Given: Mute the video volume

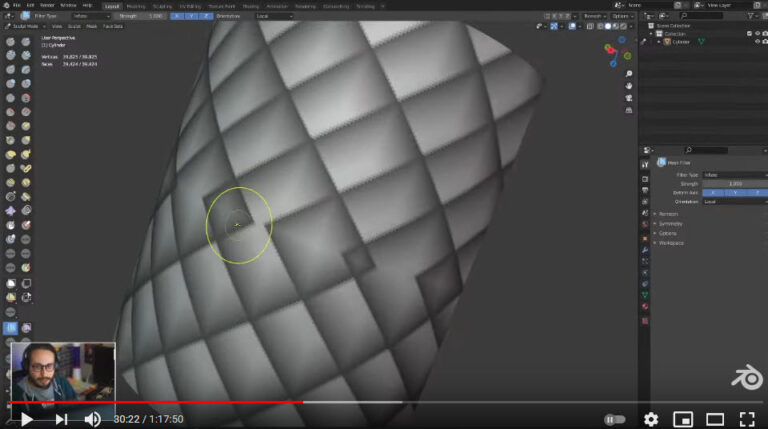Looking at the screenshot, I should coord(92,419).
